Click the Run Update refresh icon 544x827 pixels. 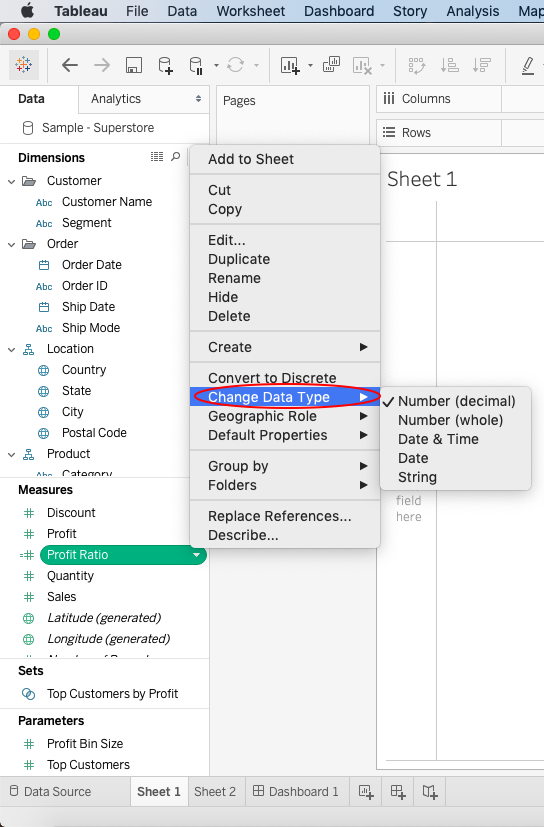[x=235, y=65]
